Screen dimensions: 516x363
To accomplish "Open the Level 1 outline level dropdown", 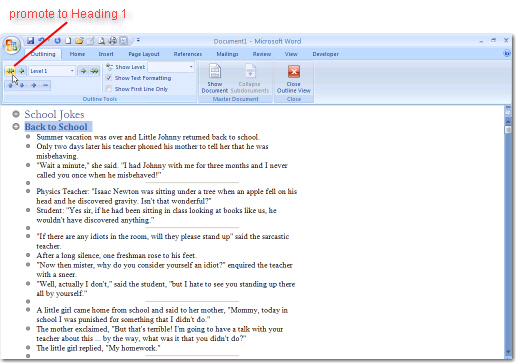I will tap(72, 71).
